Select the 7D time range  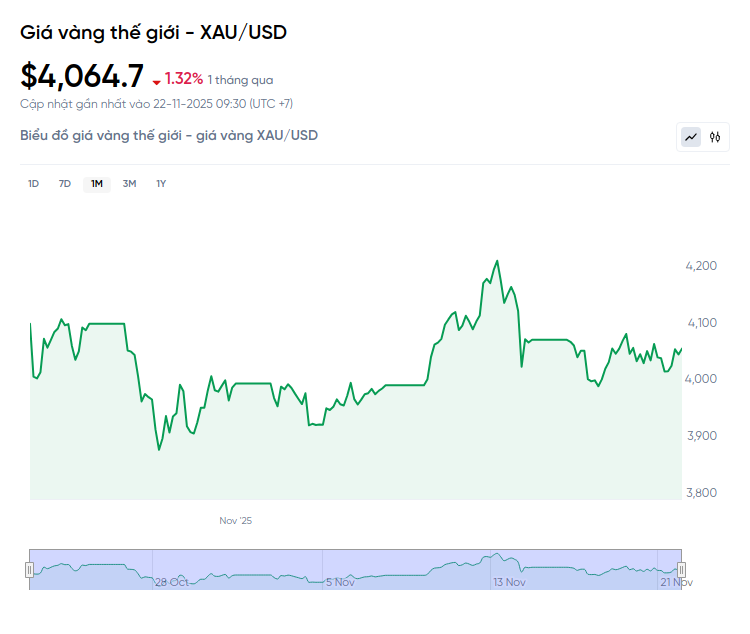pos(65,183)
